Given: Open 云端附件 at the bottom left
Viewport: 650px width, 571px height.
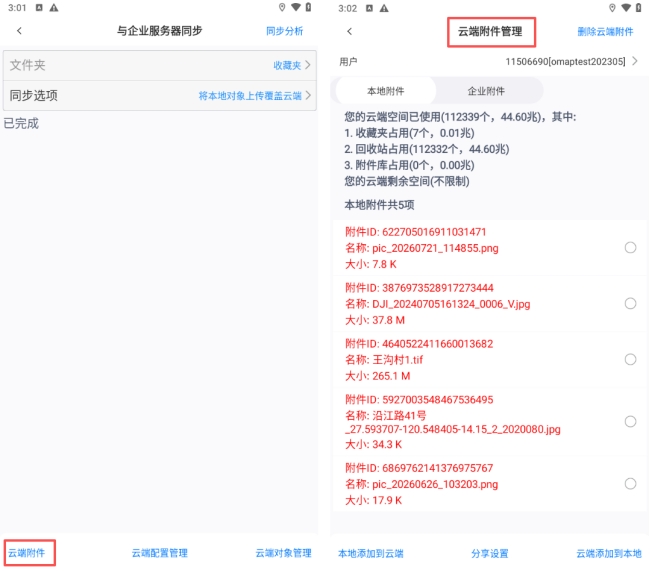Looking at the screenshot, I should click(x=27, y=553).
